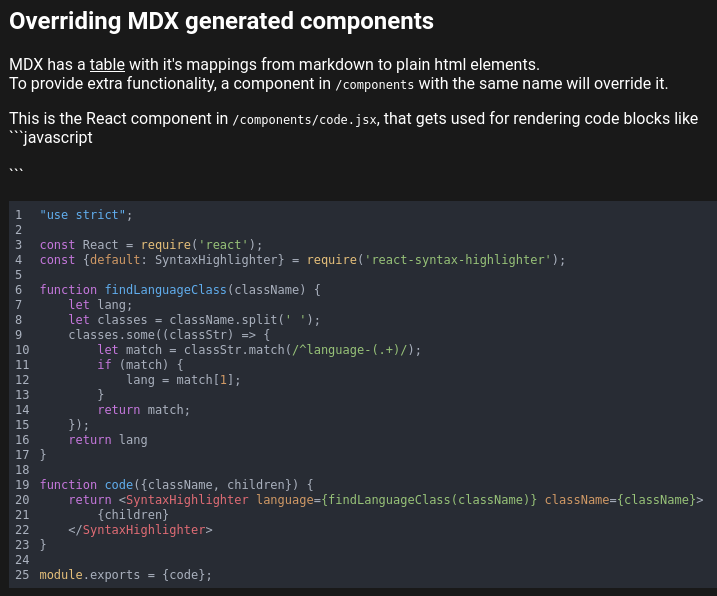717x596 pixels.
Task: Open the underlined "table" link
Action: (x=107, y=64)
